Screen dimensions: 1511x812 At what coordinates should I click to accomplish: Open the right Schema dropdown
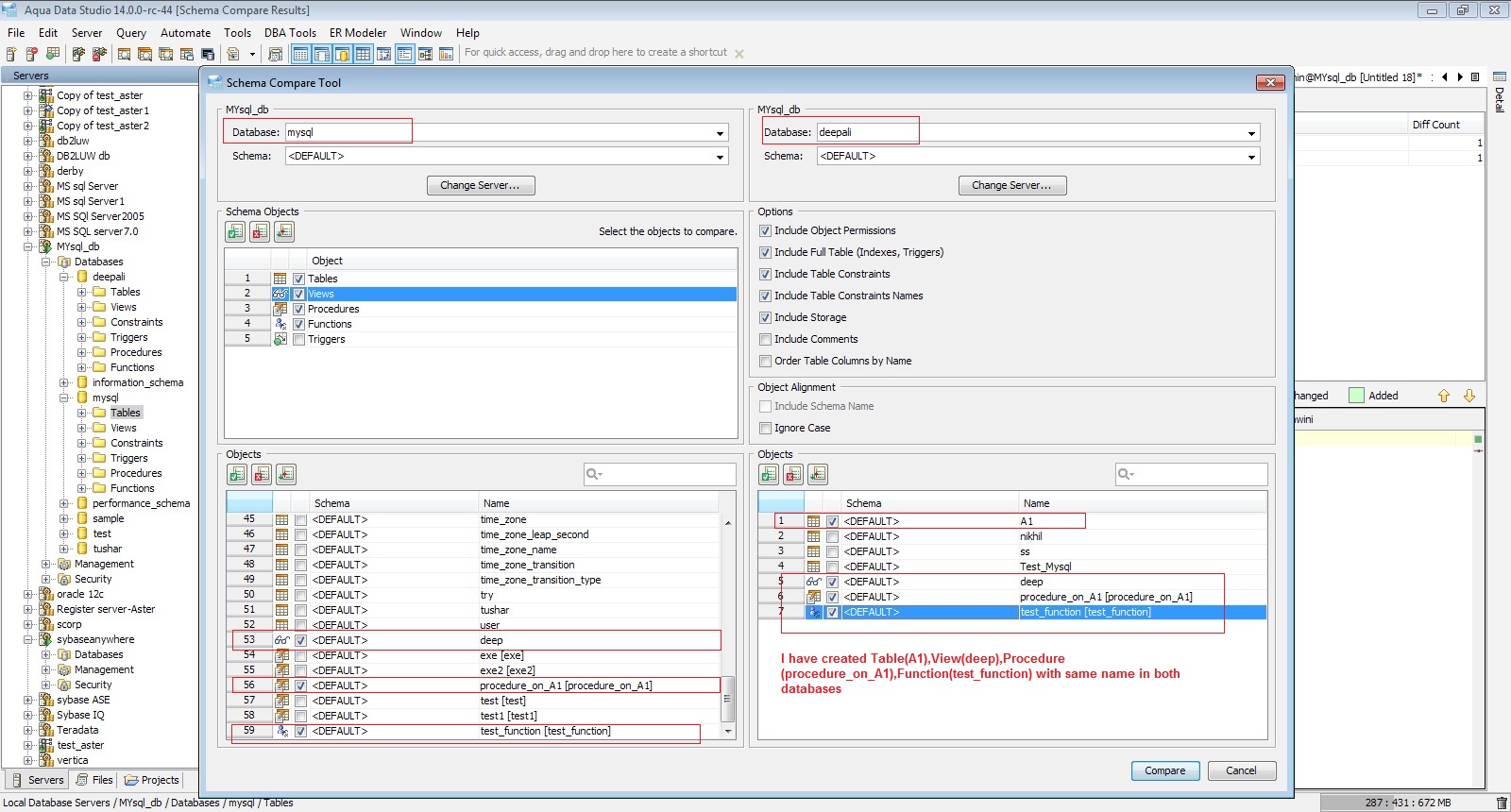pos(1252,157)
